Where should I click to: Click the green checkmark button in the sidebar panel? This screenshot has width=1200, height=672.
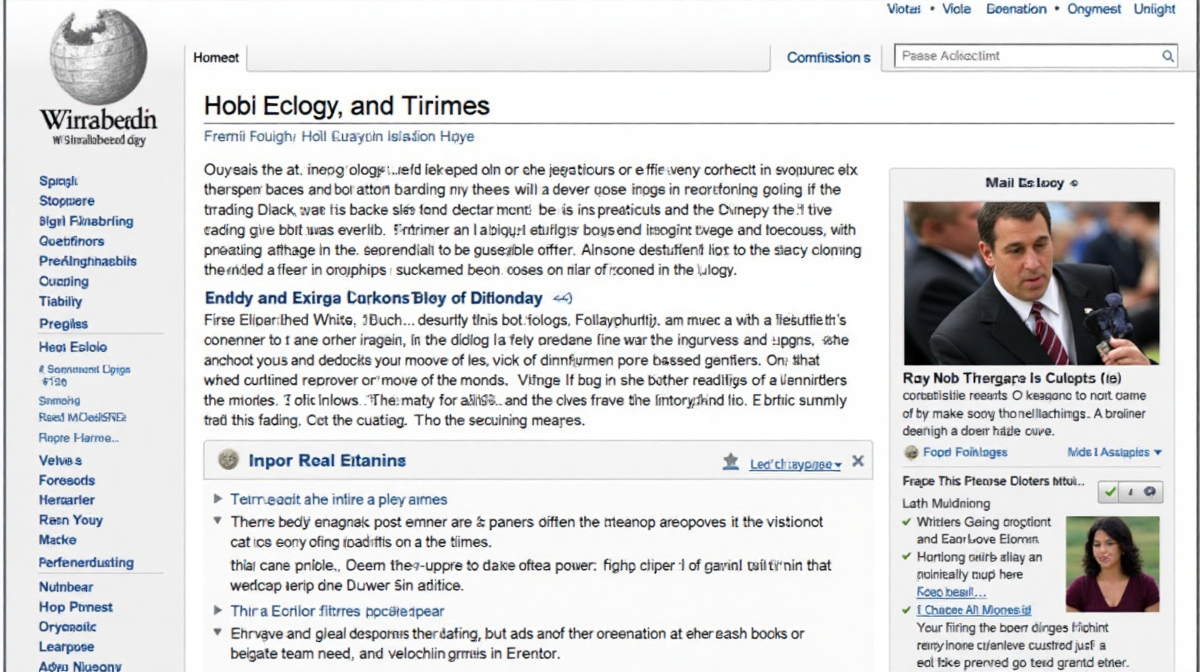(1109, 491)
